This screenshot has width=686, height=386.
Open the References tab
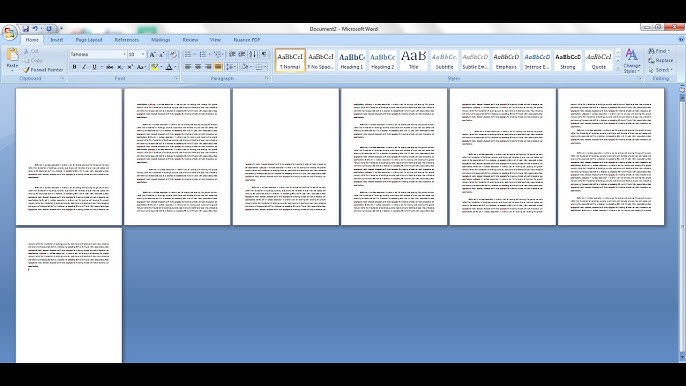coord(126,40)
